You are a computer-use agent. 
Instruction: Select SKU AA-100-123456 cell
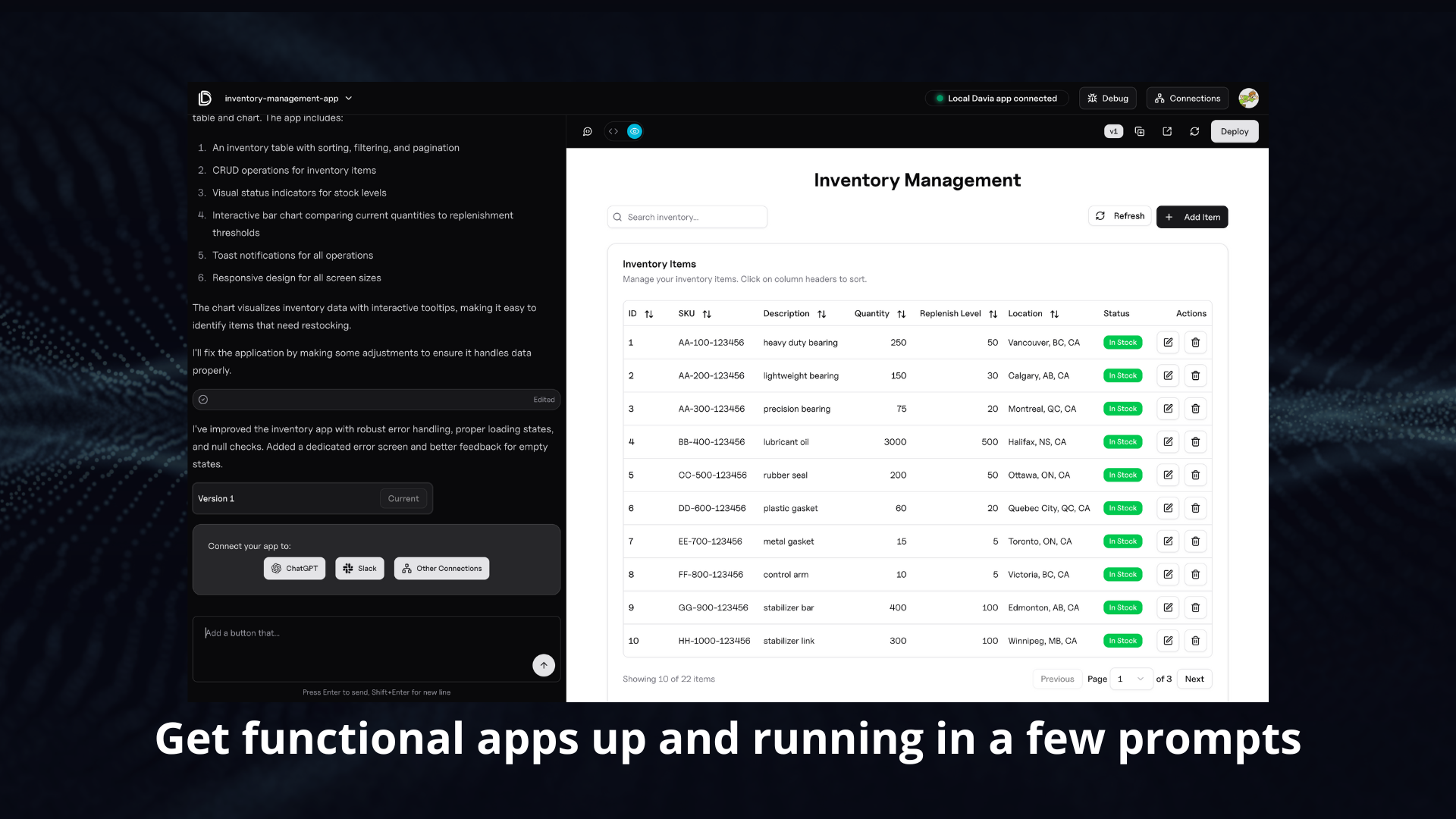click(711, 343)
